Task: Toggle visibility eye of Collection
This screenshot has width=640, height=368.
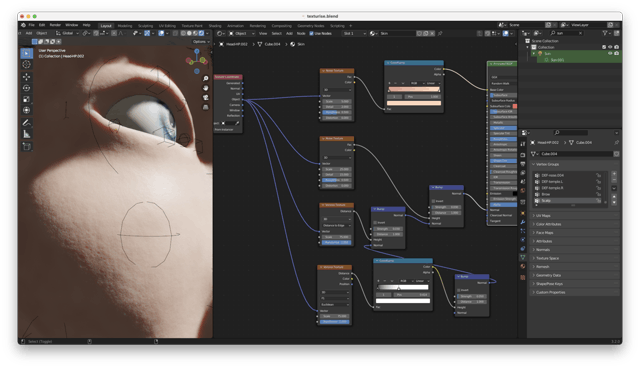Action: (x=610, y=47)
